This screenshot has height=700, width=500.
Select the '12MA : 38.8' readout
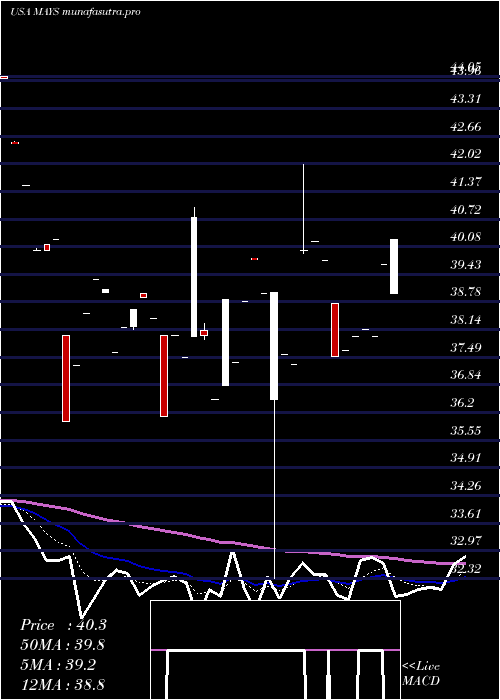(62, 685)
